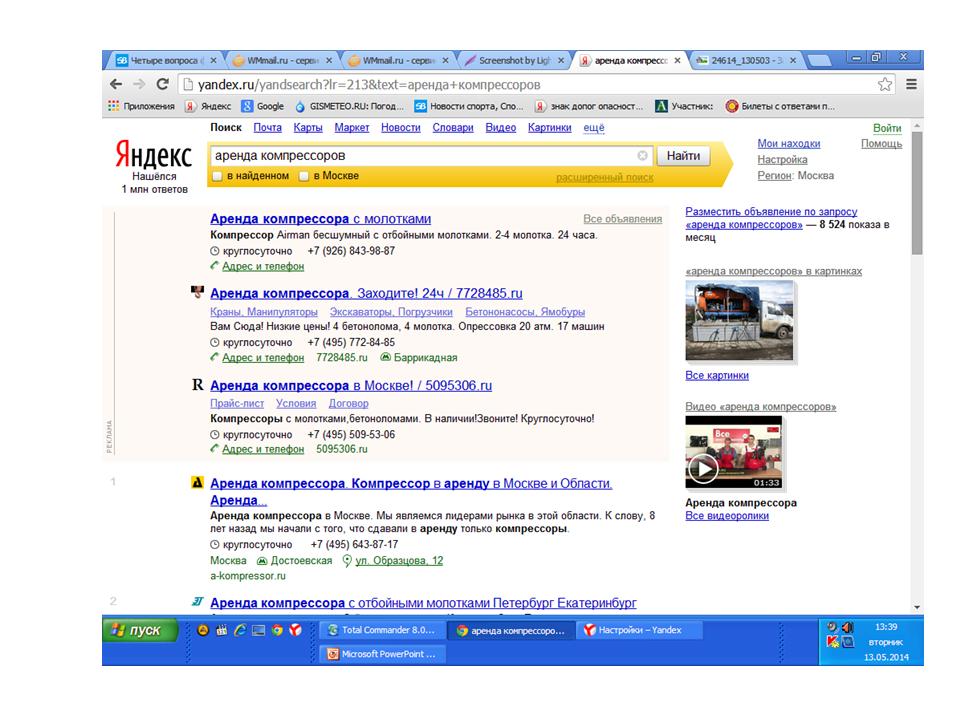Bookmark page with the star icon

pyautogui.click(x=885, y=84)
